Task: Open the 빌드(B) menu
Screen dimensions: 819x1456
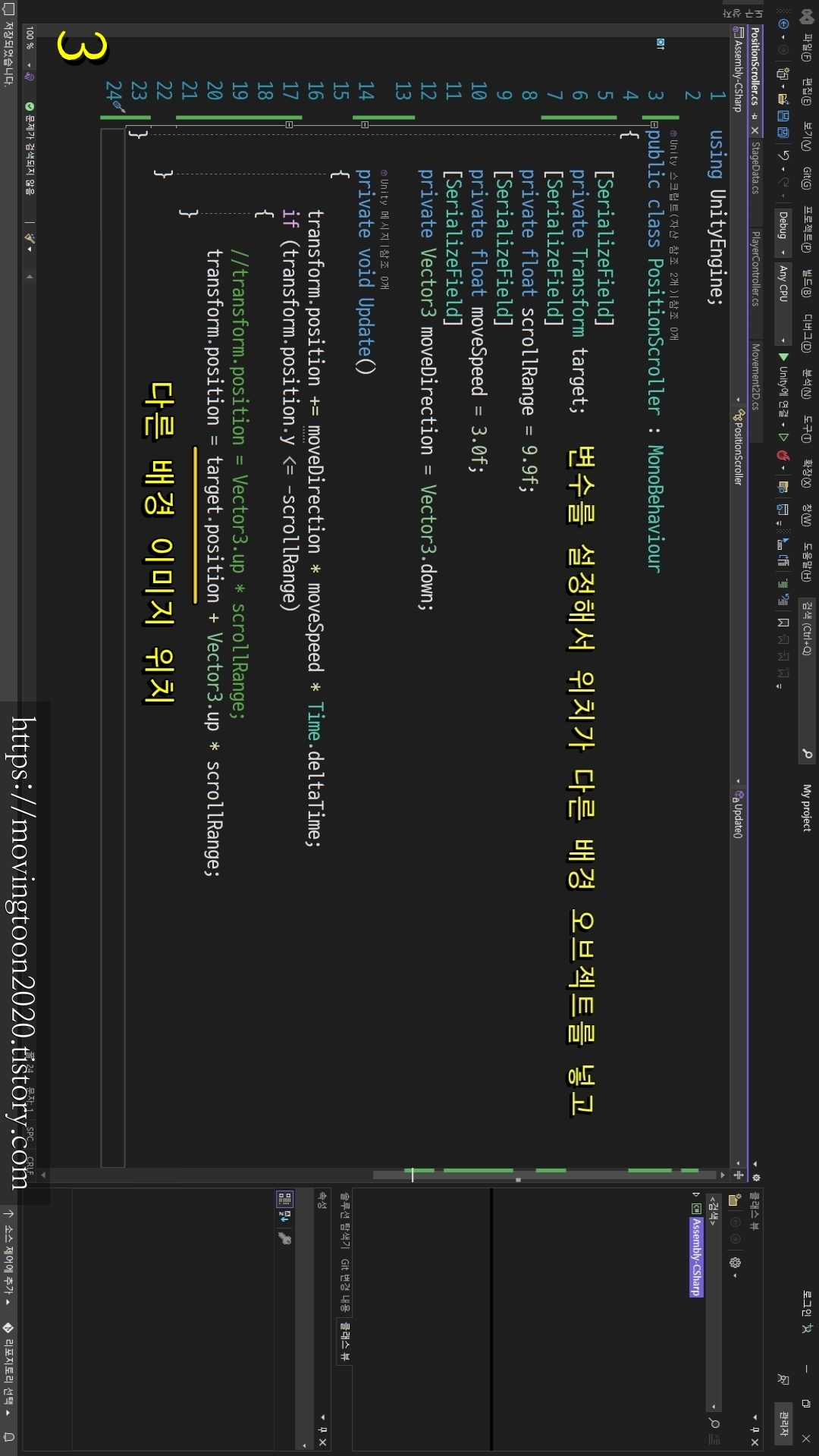Action: [805, 282]
